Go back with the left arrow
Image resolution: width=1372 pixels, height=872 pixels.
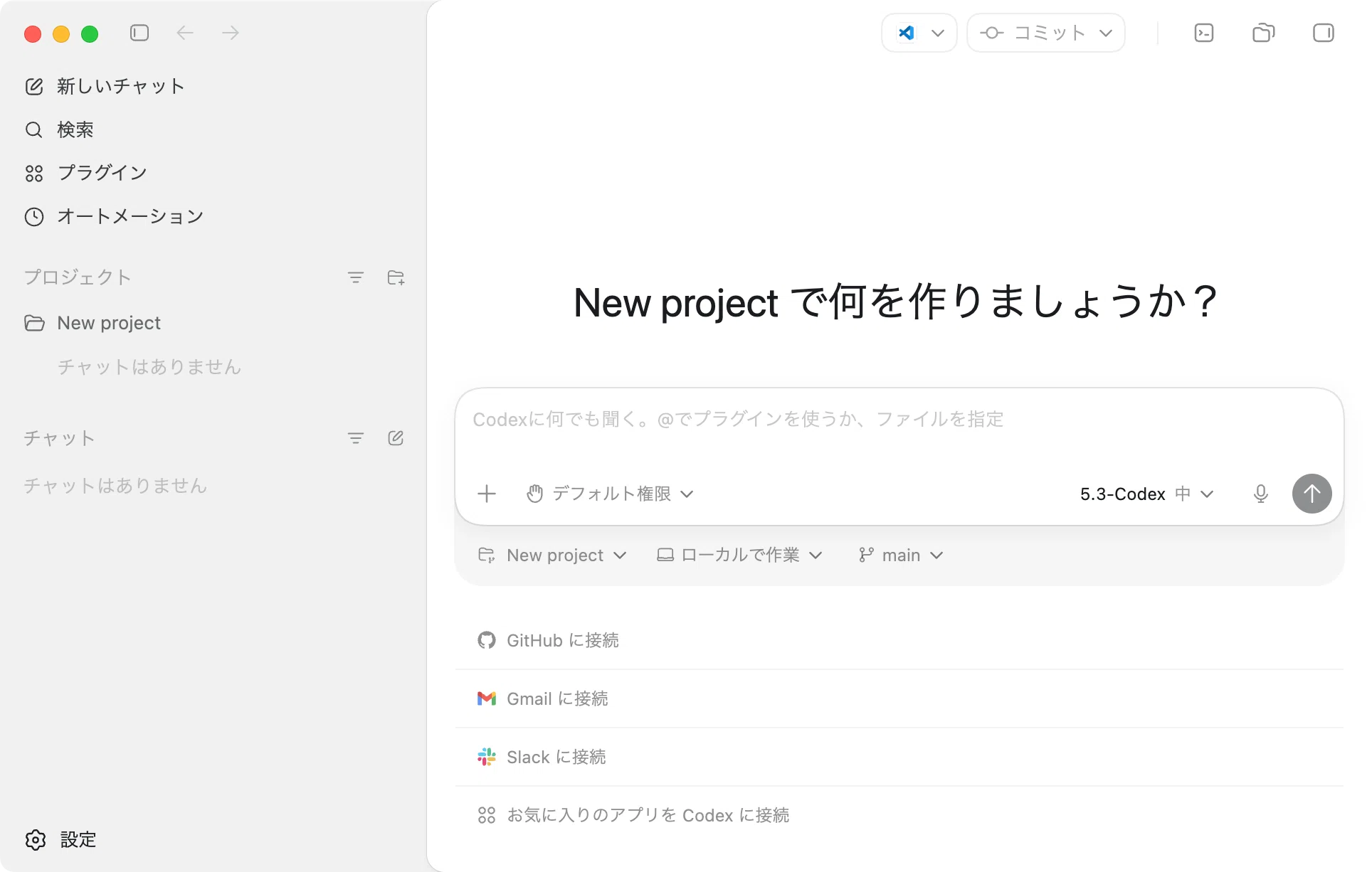coord(185,33)
